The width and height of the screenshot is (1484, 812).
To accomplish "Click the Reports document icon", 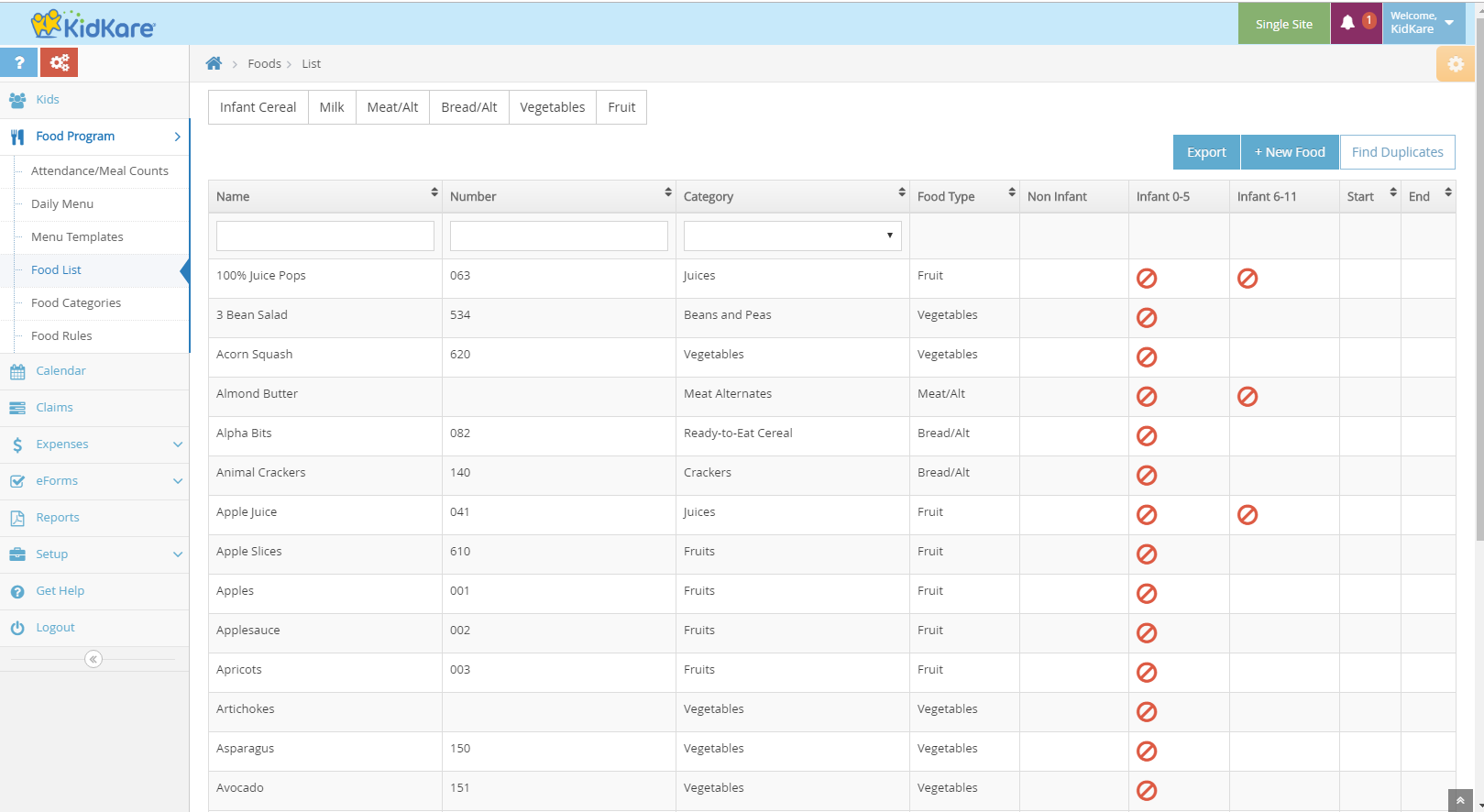I will [x=17, y=518].
